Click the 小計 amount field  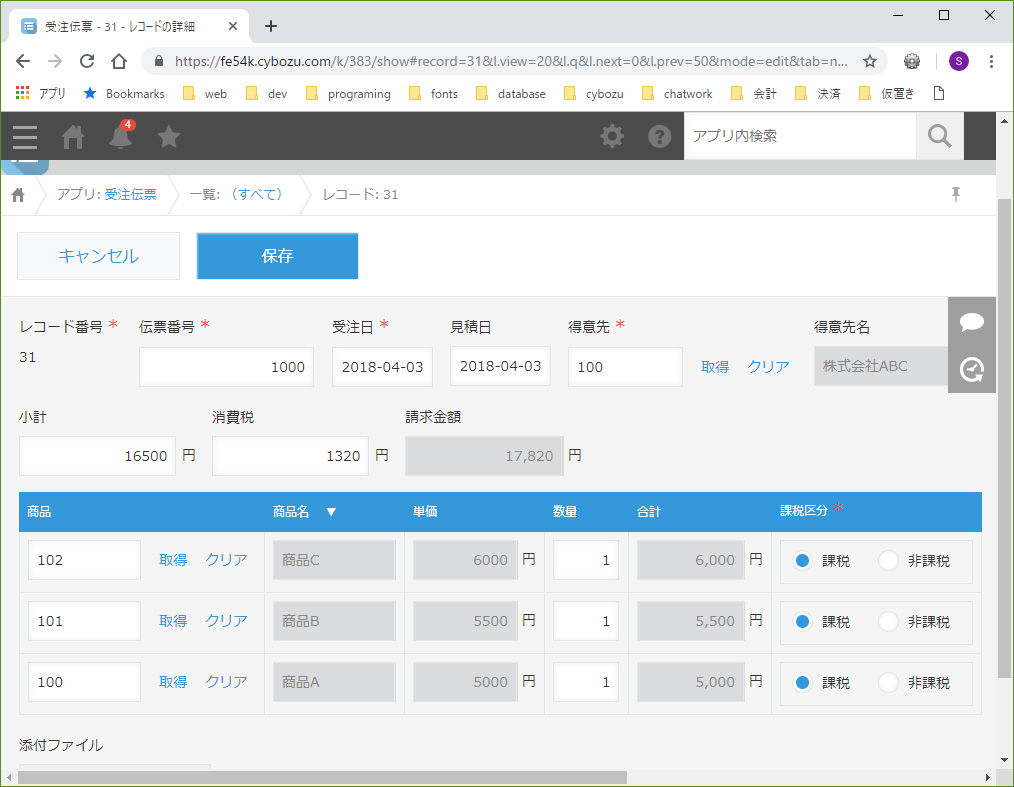tap(97, 456)
